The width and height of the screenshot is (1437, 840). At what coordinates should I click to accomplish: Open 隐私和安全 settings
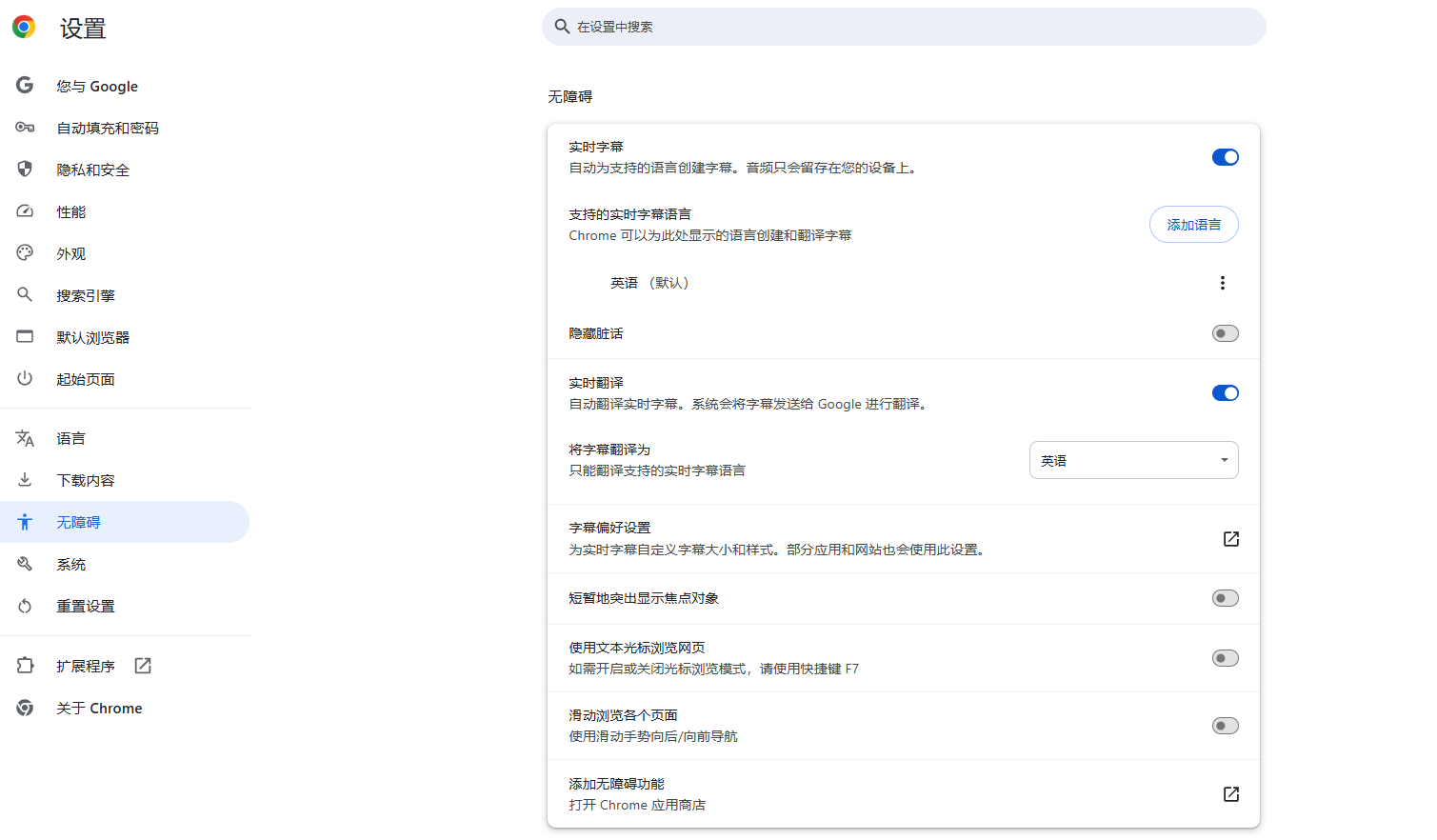(125, 170)
